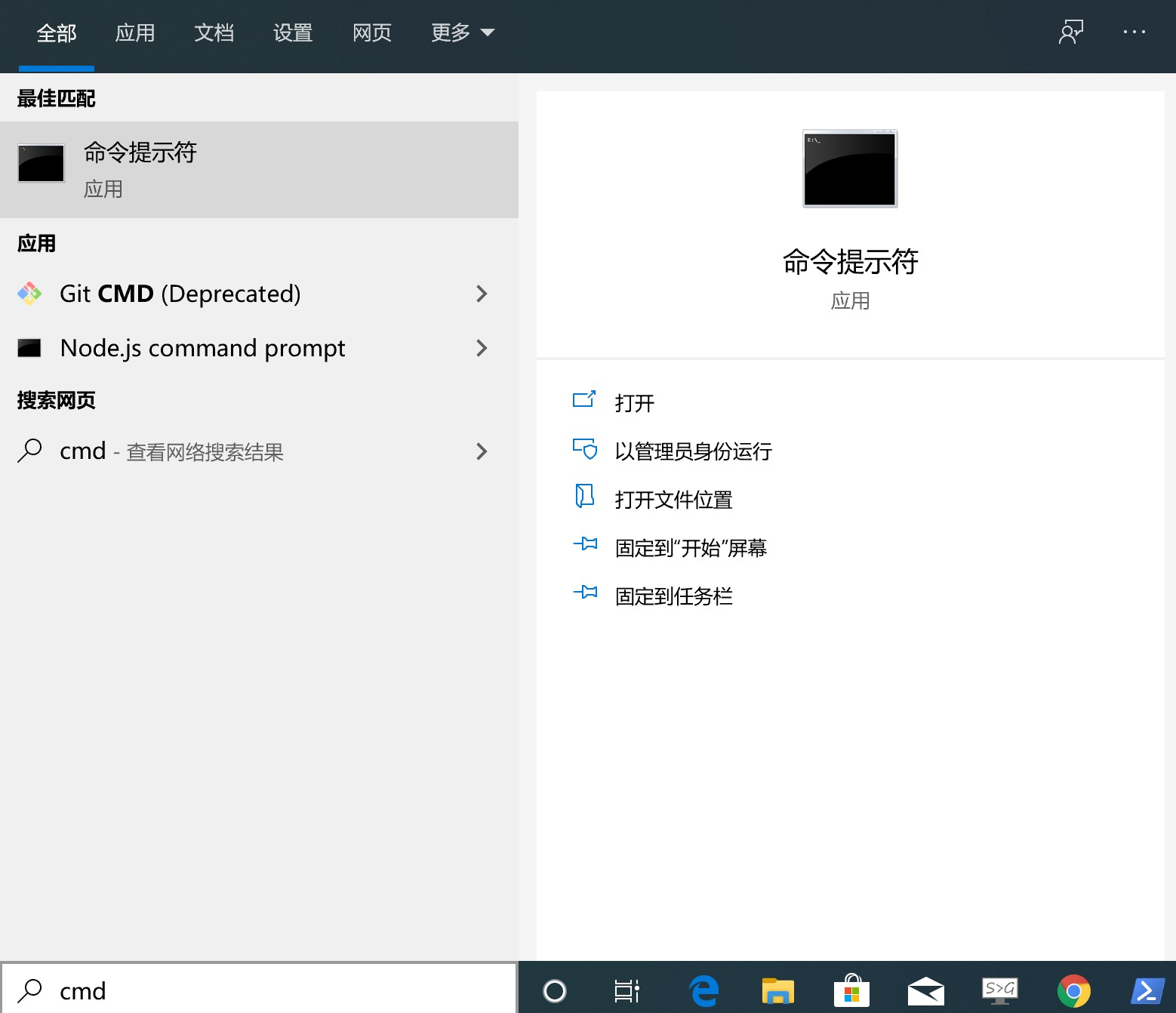The width and height of the screenshot is (1176, 1013).
Task: Open the Mail app from the taskbar
Action: [925, 990]
